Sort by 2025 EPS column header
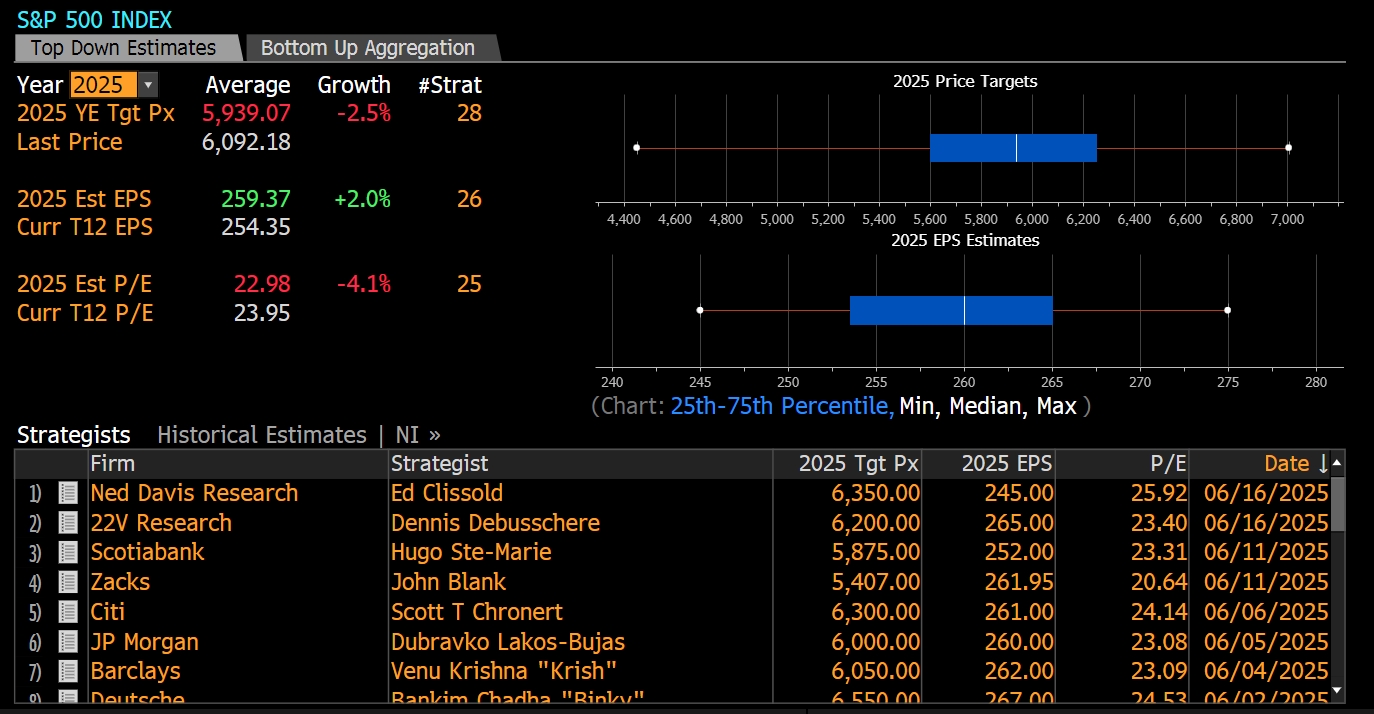This screenshot has height=714, width=1374. [989, 464]
